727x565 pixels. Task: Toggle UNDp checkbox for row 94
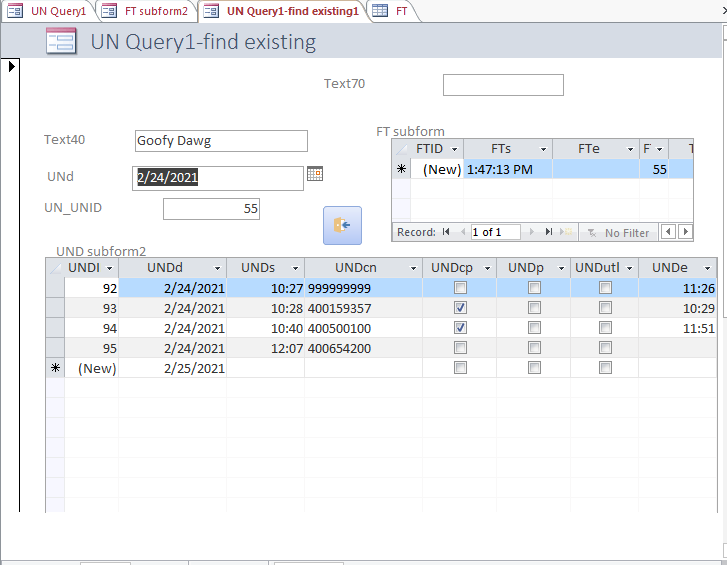(x=534, y=328)
